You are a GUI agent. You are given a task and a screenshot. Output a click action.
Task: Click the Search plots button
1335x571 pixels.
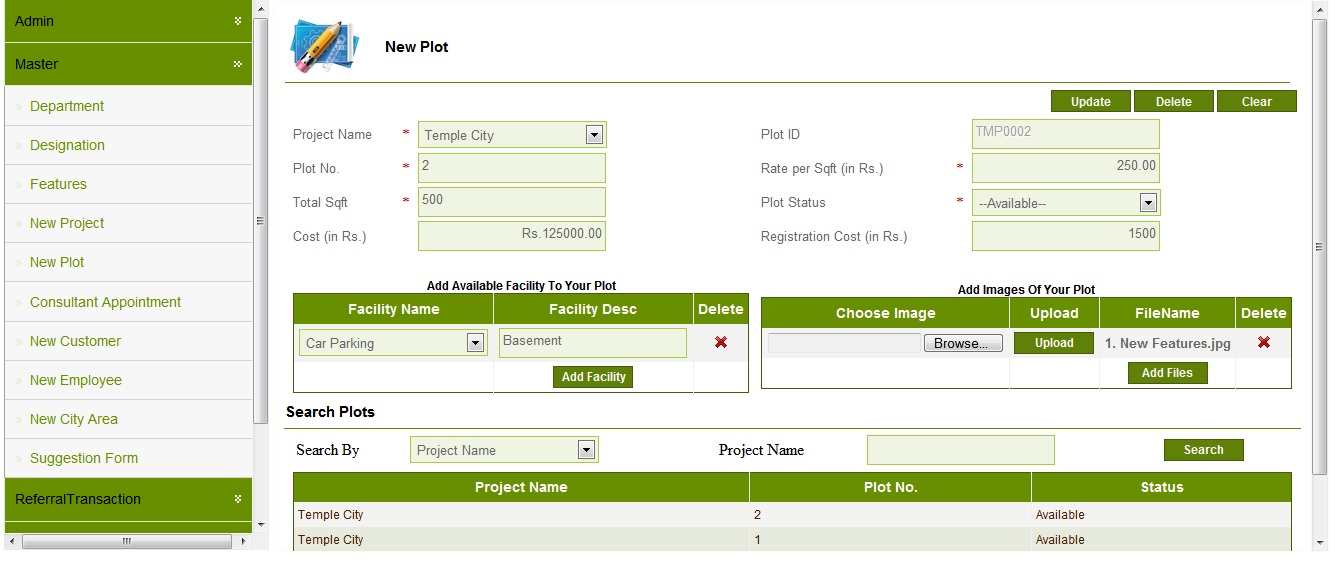[1203, 450]
